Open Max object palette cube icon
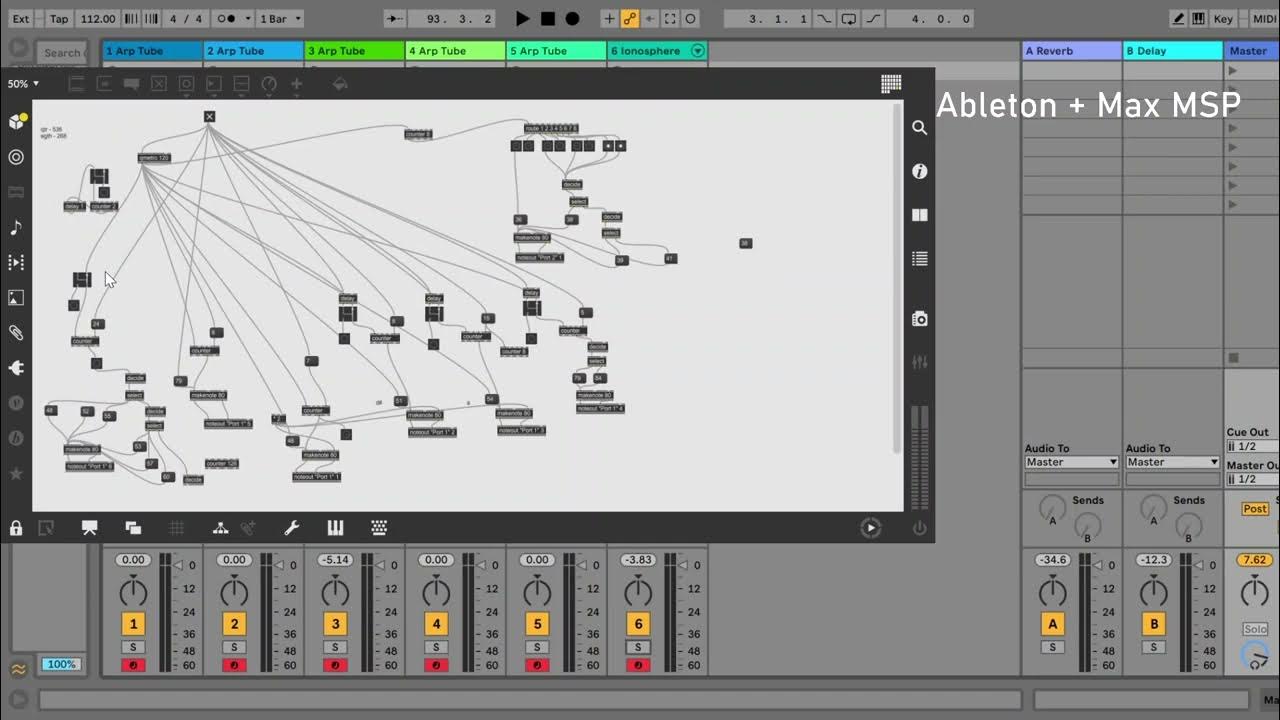The height and width of the screenshot is (720, 1280). [x=17, y=121]
